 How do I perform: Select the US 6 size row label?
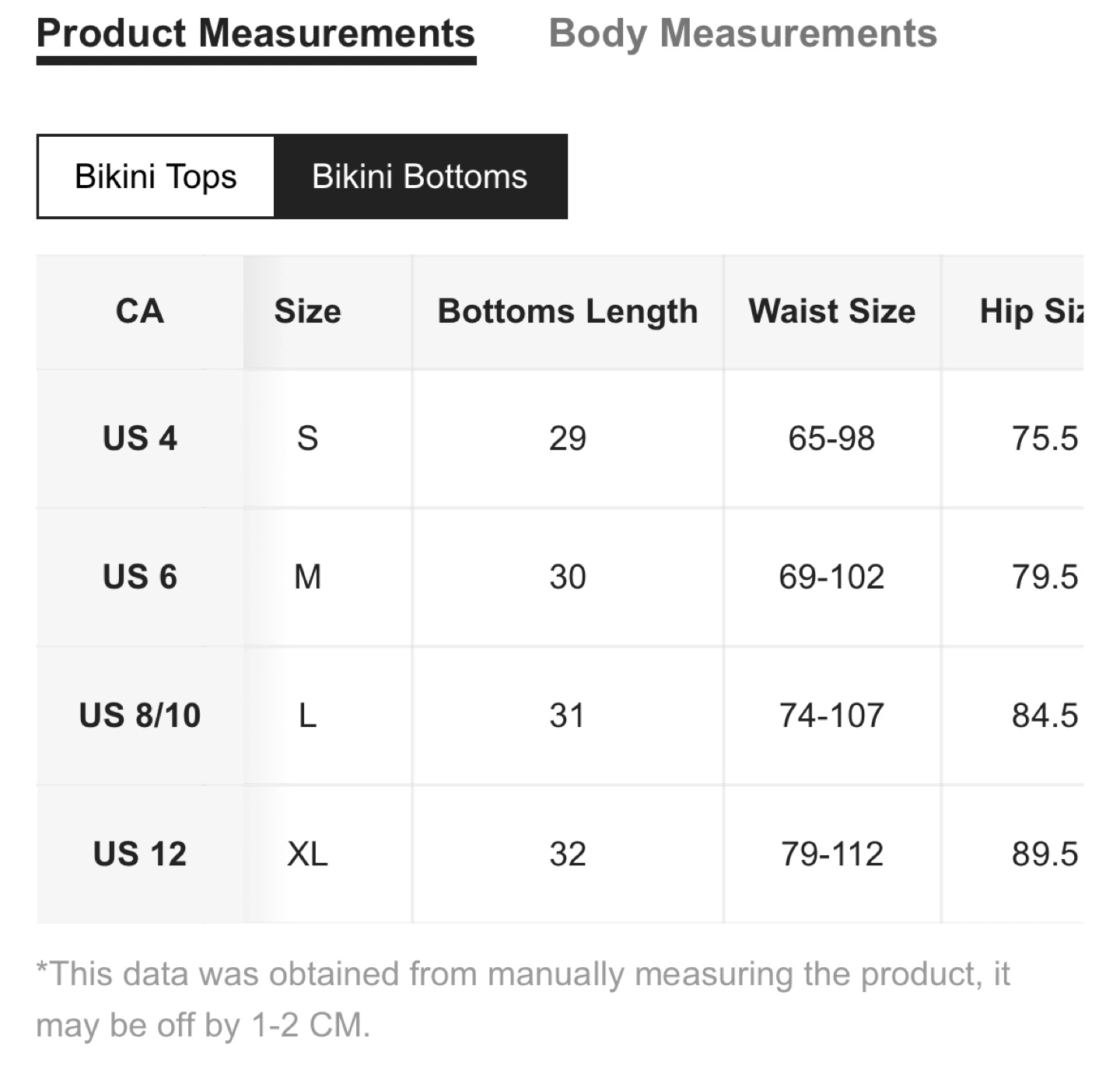(x=140, y=577)
